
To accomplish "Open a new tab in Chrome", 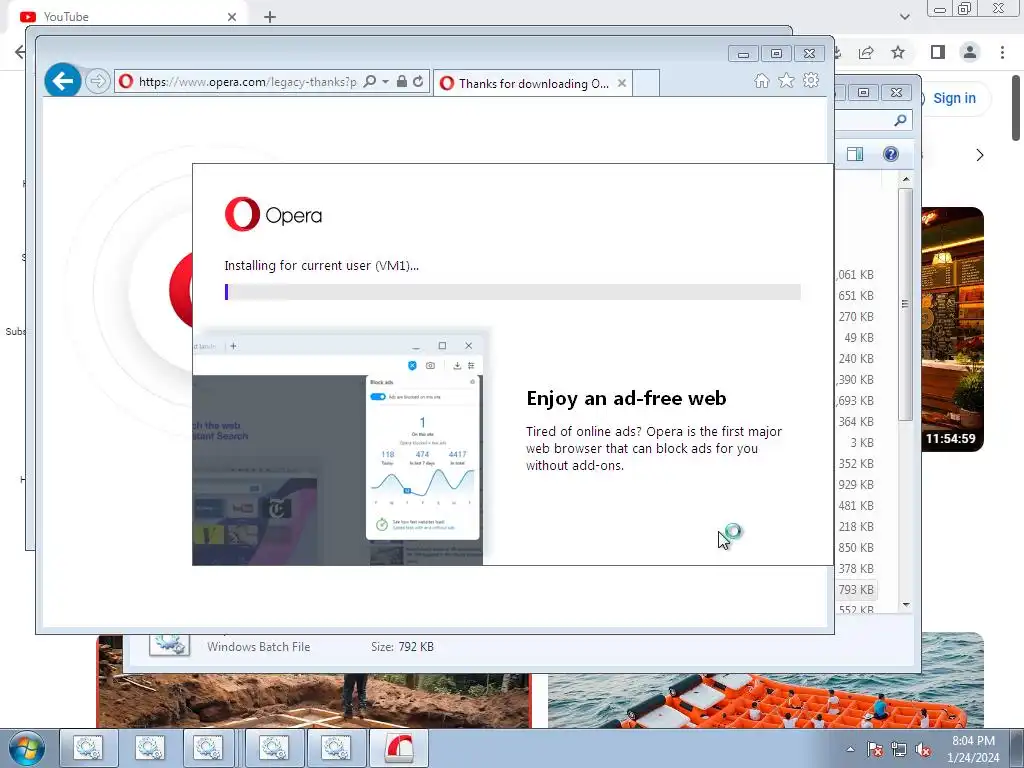I will [x=270, y=17].
